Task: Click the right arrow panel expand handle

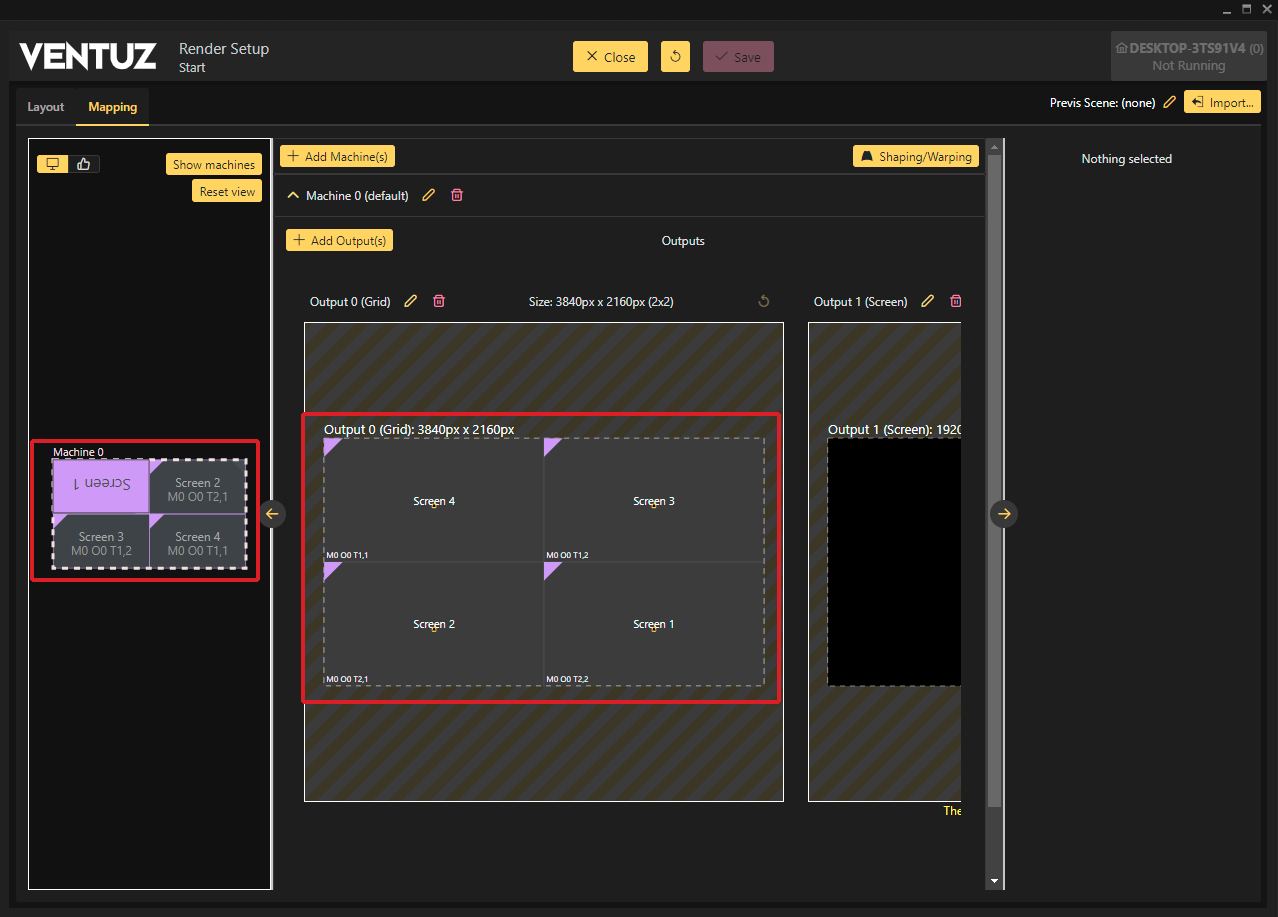Action: click(x=1004, y=513)
